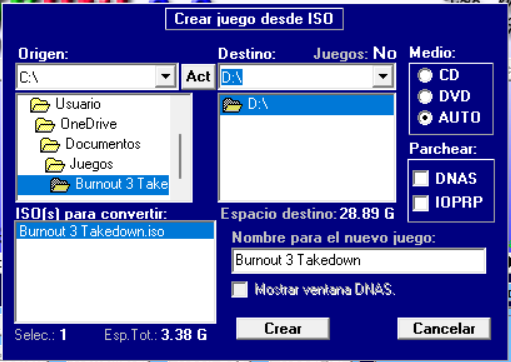Image resolution: width=511 pixels, height=362 pixels.
Task: Click the Cancelar button
Action: pos(444,329)
